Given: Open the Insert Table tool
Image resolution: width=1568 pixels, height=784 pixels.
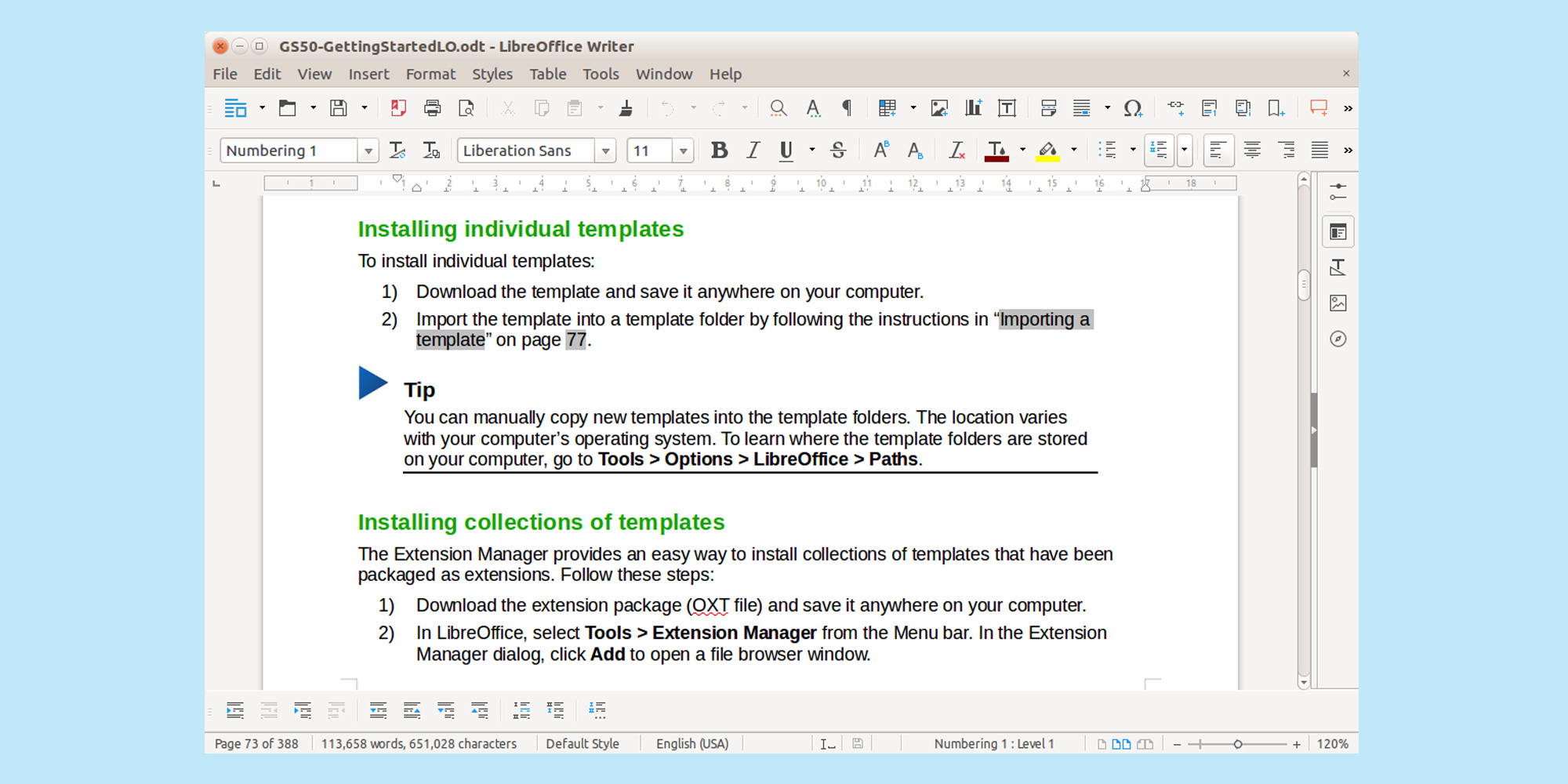Looking at the screenshot, I should 889,107.
